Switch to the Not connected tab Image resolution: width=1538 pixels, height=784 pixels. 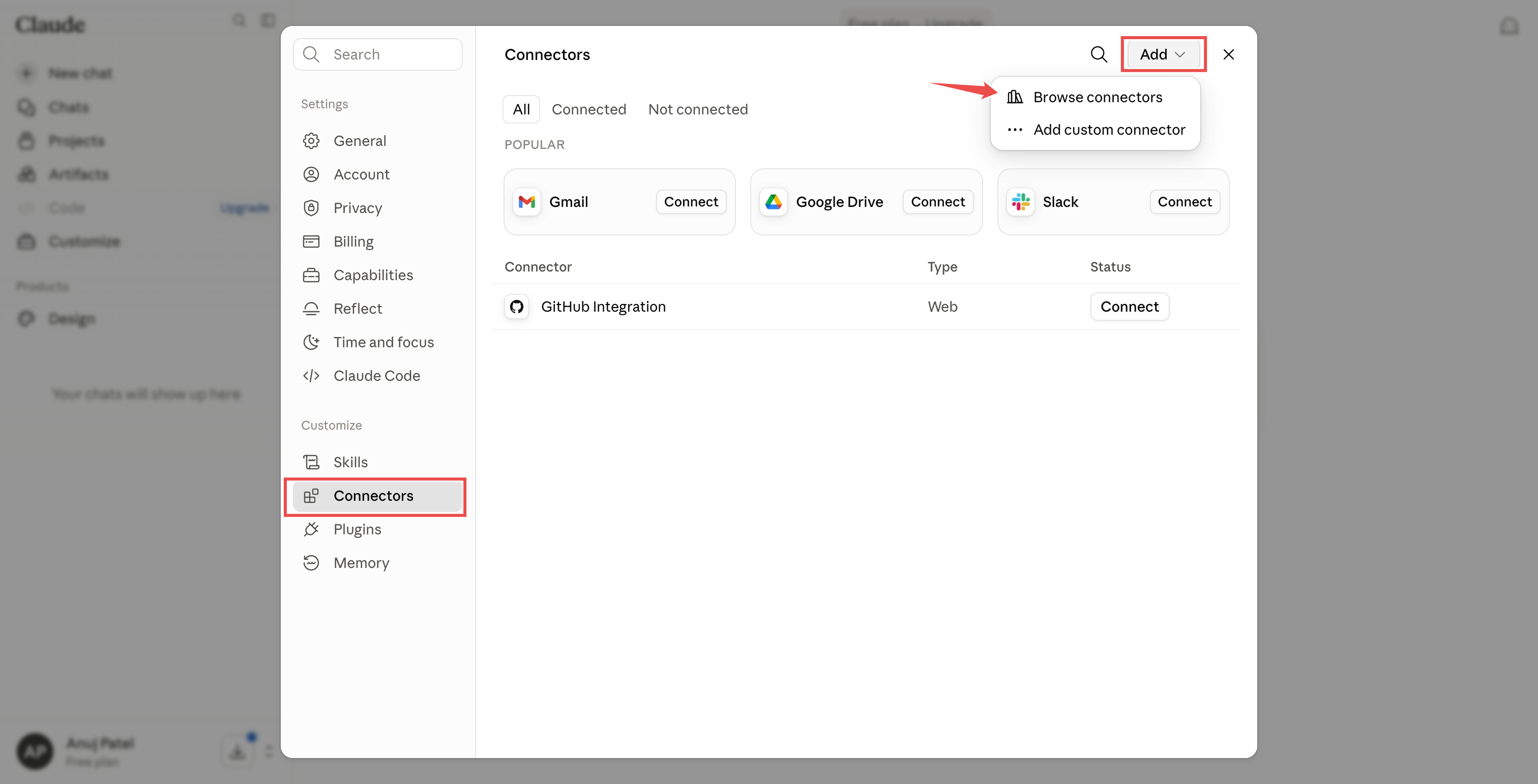point(697,109)
